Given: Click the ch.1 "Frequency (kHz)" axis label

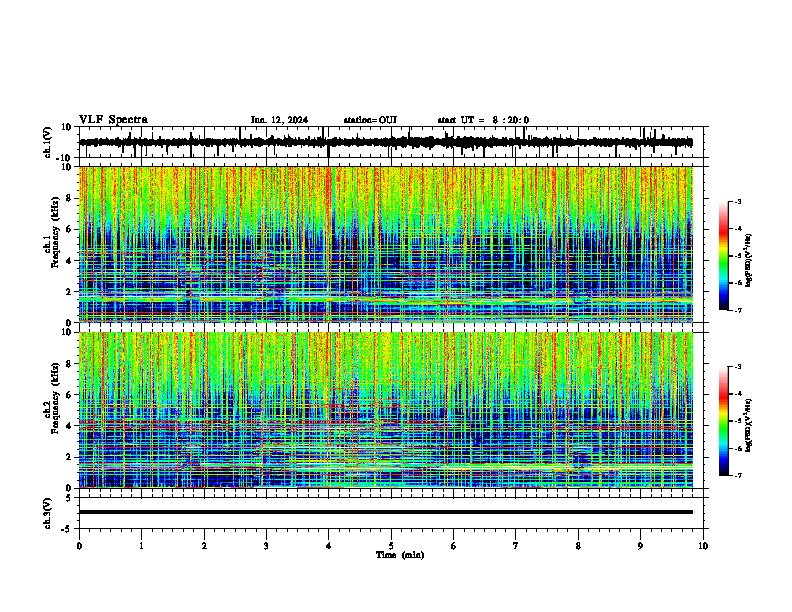Looking at the screenshot, I should pos(55,233).
